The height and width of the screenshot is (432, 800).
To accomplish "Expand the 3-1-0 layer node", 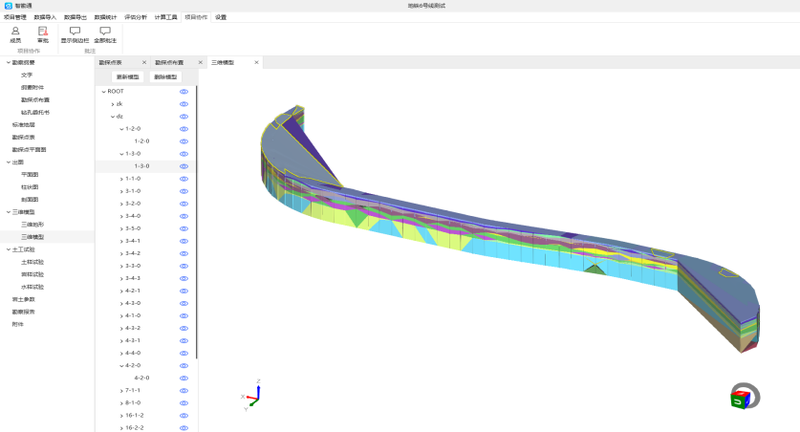I will 121,191.
